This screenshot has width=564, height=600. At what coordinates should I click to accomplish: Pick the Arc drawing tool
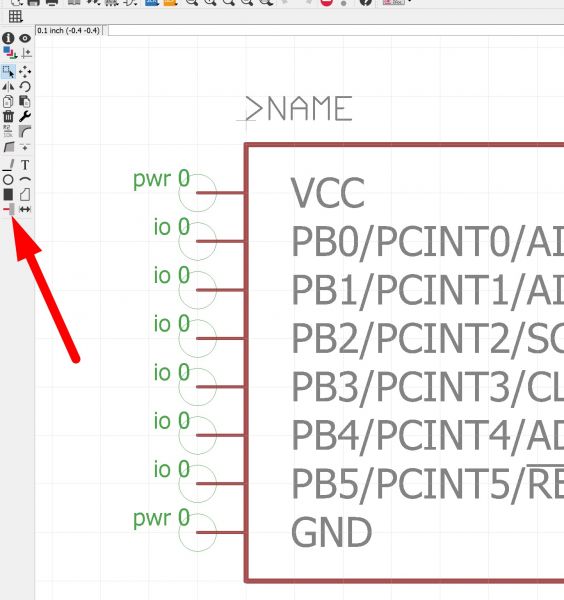coord(25,179)
